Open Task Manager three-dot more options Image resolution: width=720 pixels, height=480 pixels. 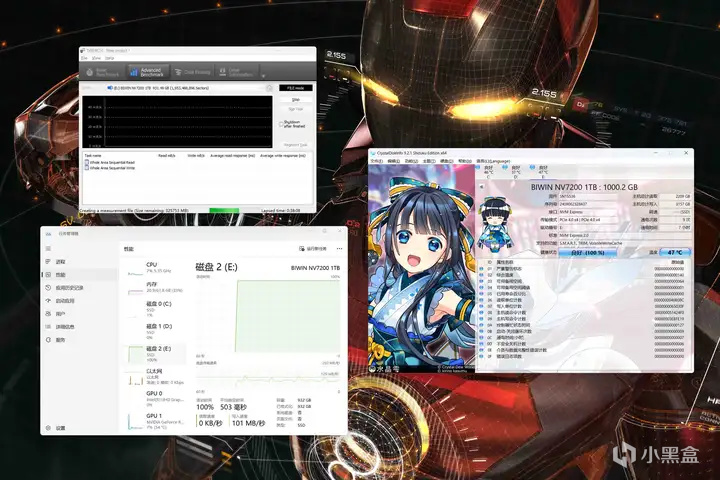point(339,248)
